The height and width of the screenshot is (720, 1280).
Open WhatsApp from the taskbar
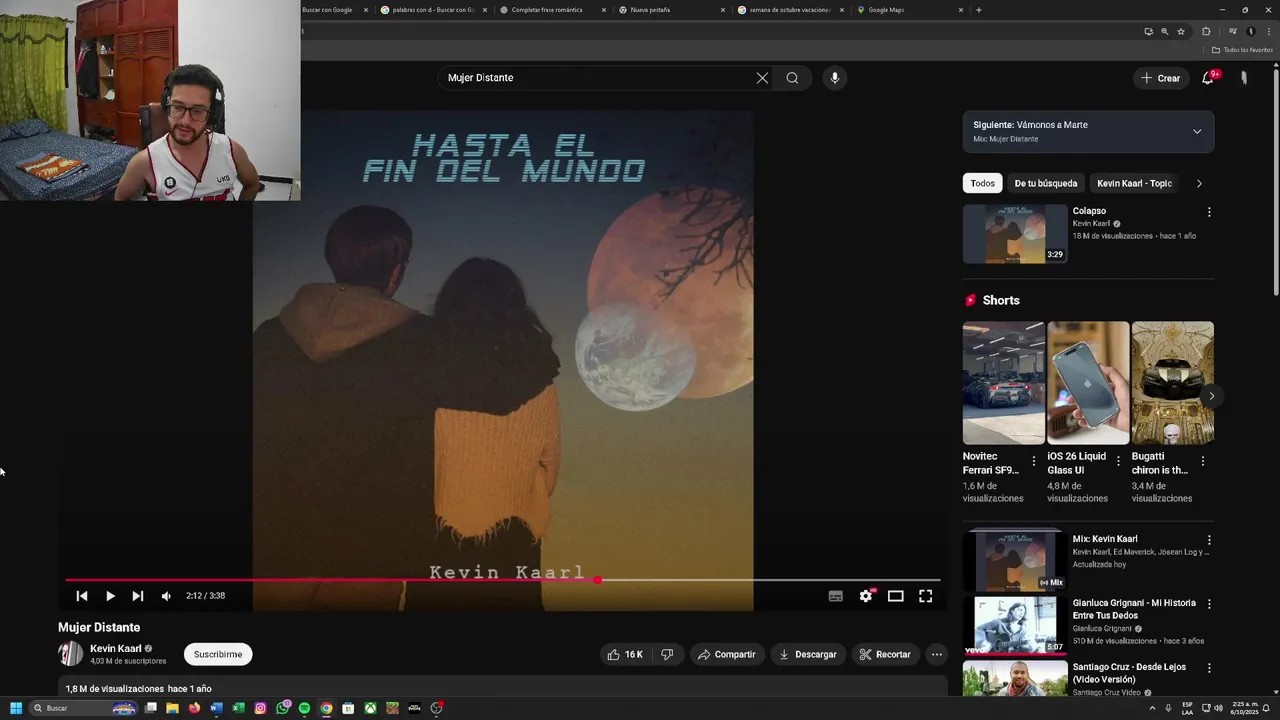click(x=283, y=708)
